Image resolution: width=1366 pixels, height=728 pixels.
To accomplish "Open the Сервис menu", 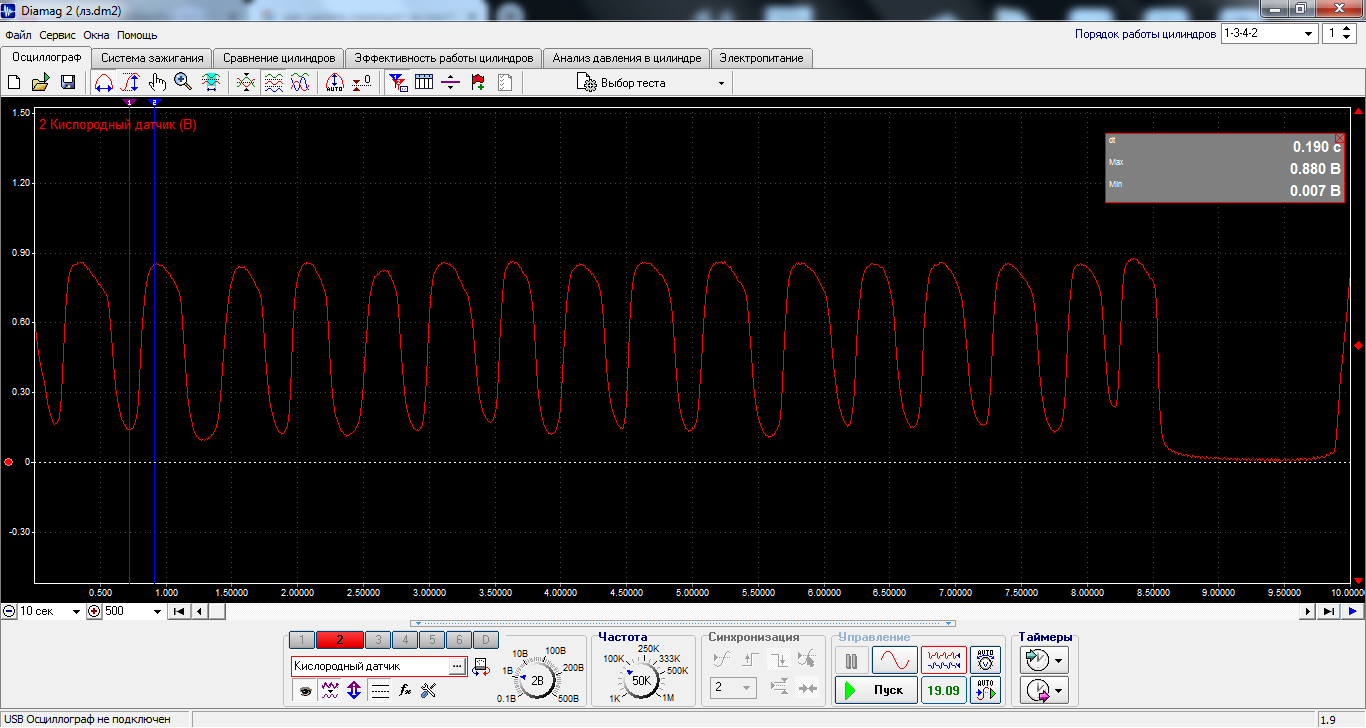I will point(59,34).
